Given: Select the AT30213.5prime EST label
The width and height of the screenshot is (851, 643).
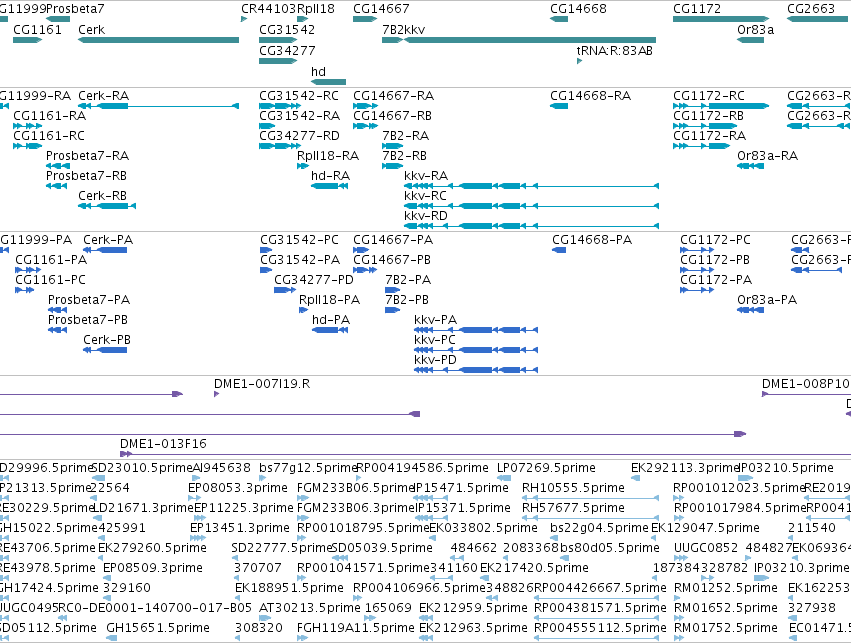Looking at the screenshot, I should click(x=310, y=608).
